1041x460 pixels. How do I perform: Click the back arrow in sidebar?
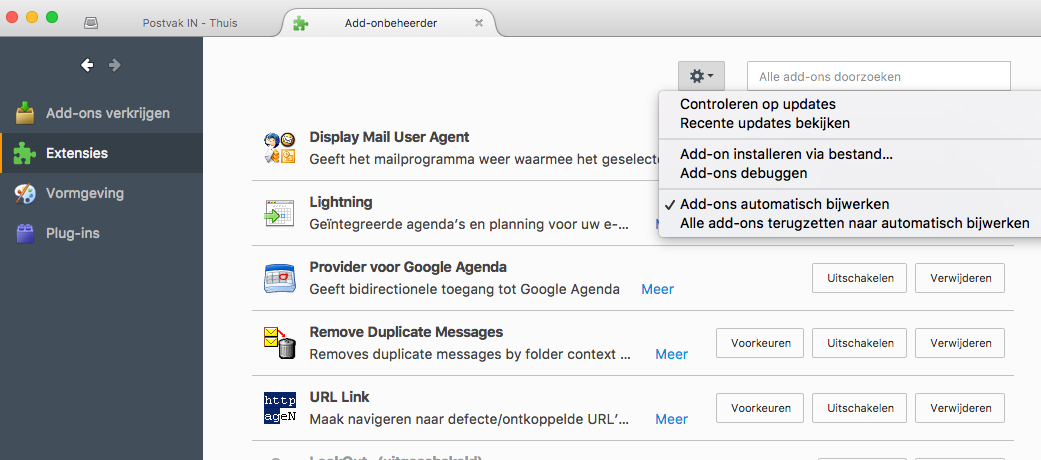[88, 65]
